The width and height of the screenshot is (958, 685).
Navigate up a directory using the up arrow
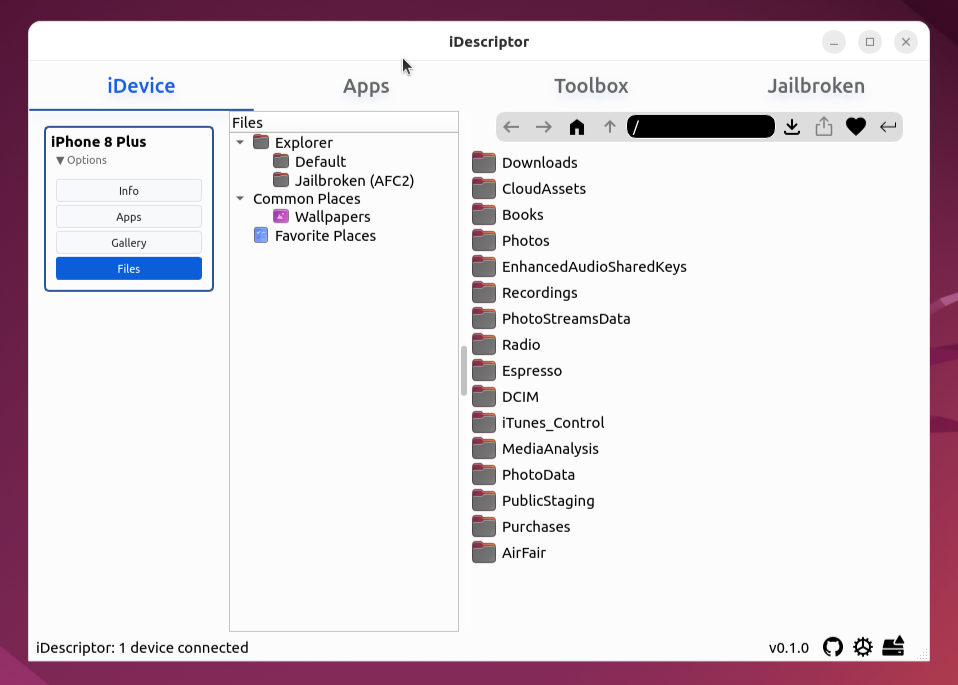pos(609,126)
